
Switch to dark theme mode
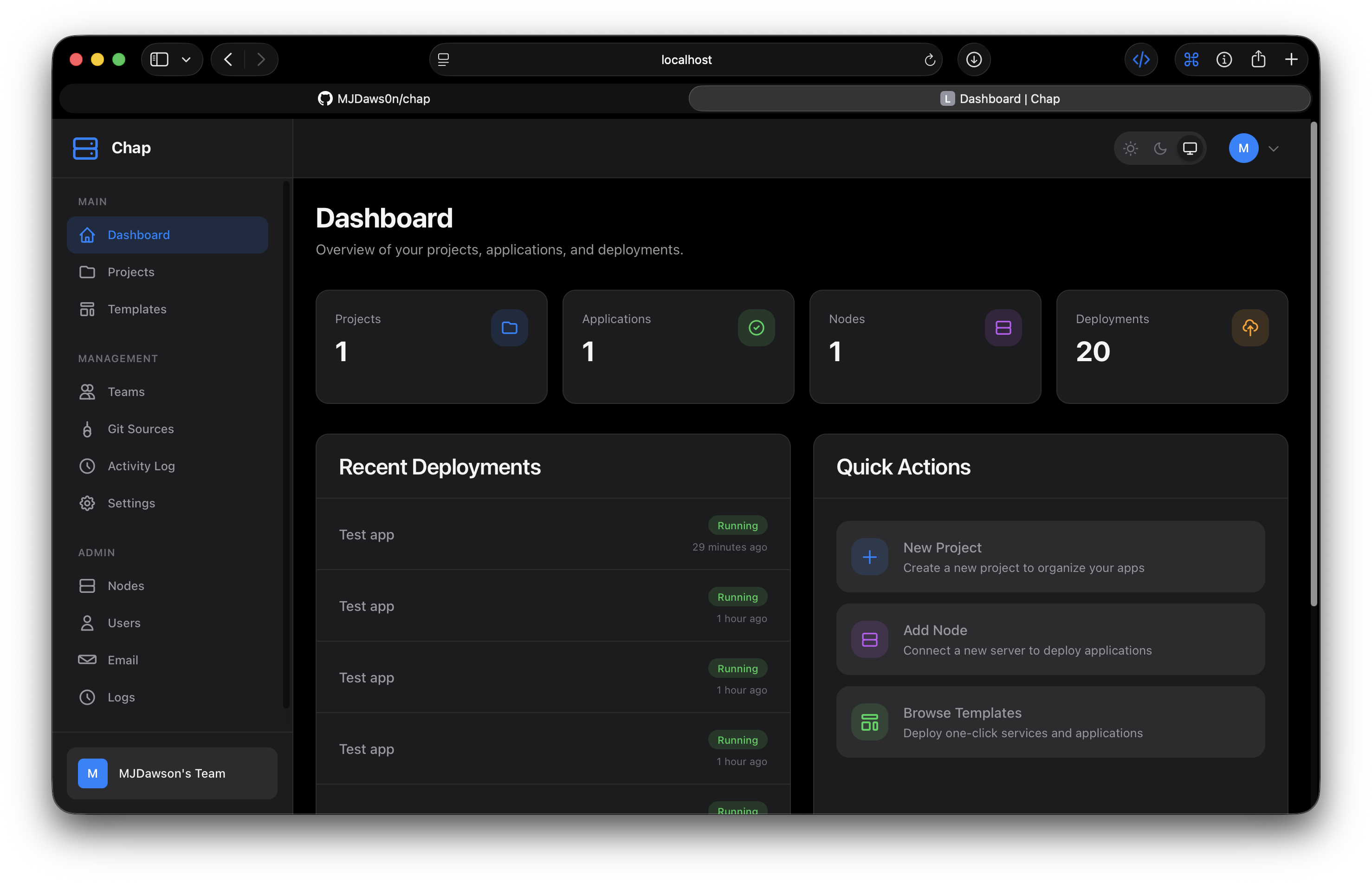pos(1159,148)
